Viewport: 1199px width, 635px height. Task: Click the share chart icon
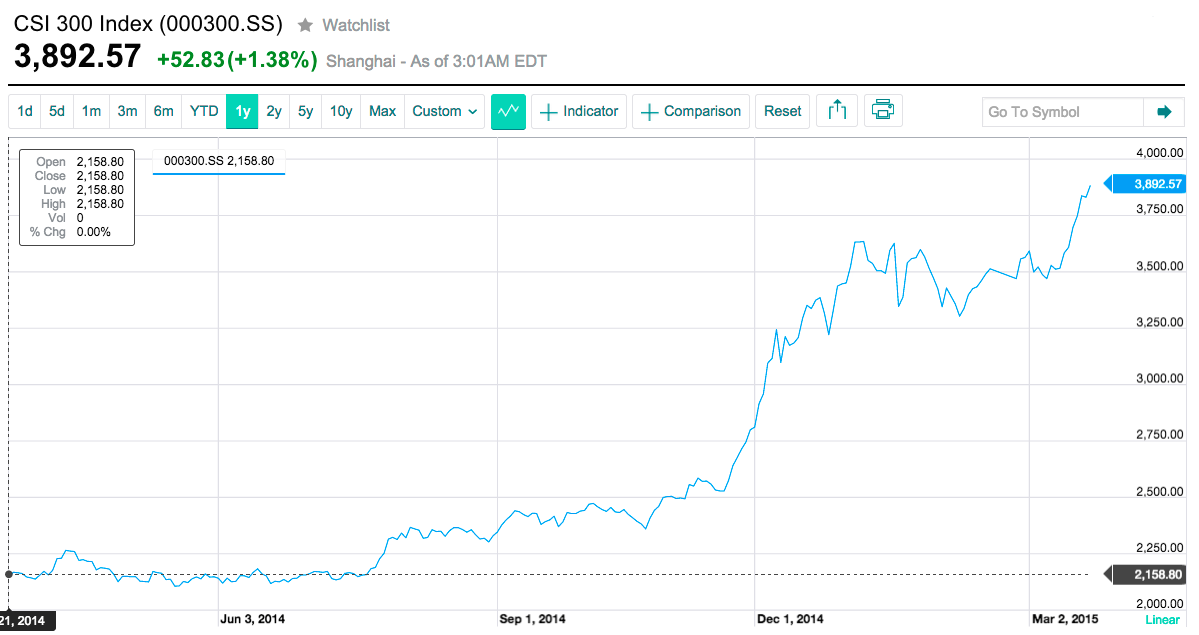point(837,111)
